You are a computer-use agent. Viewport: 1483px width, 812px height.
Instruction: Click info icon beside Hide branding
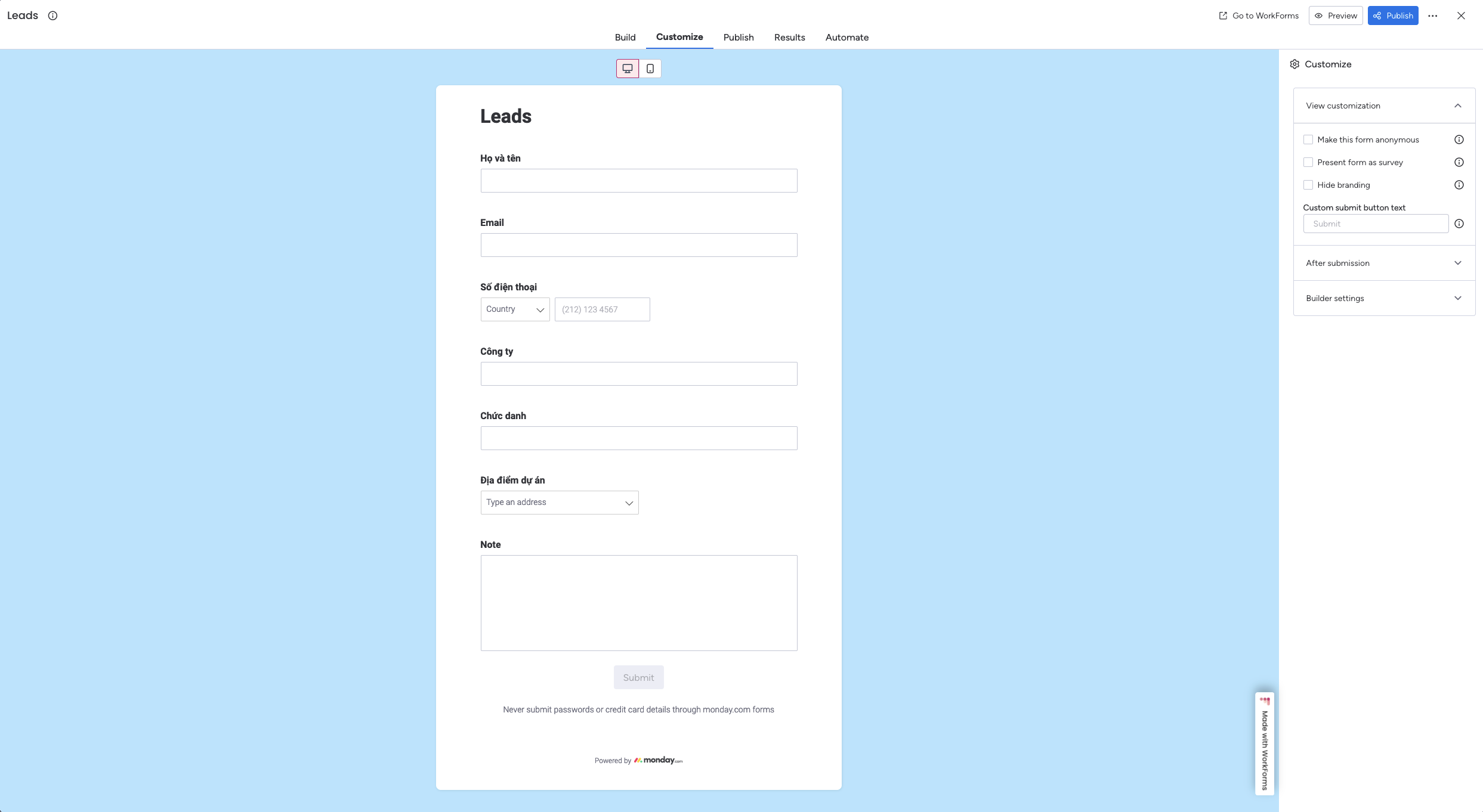pos(1459,185)
